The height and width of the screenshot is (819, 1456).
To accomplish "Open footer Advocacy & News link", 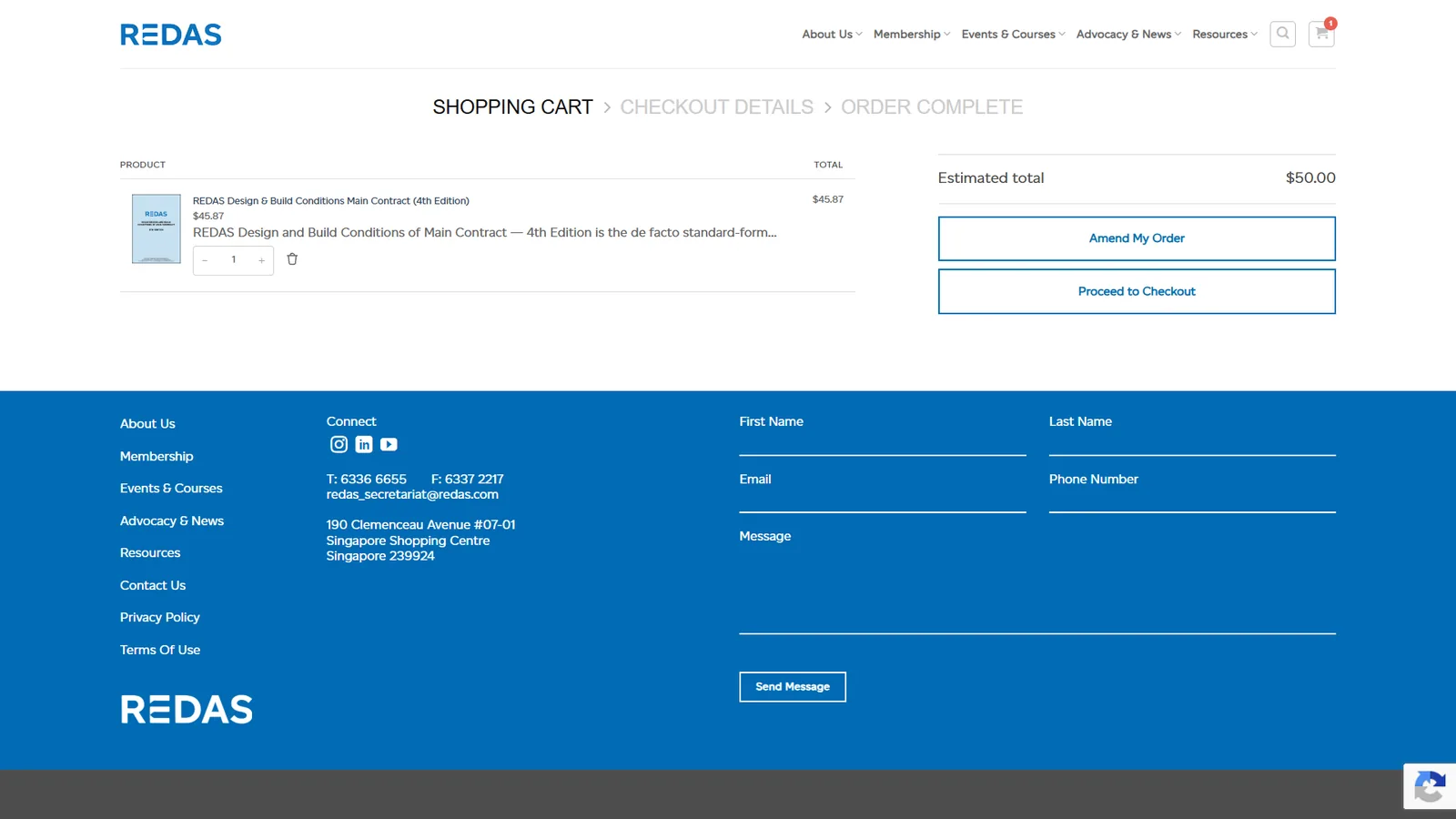I will point(172,521).
